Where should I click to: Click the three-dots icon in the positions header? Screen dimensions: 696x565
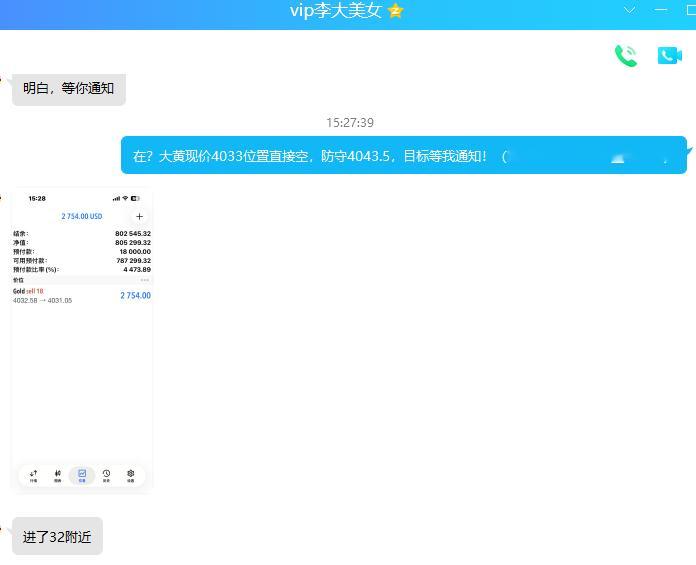[145, 280]
